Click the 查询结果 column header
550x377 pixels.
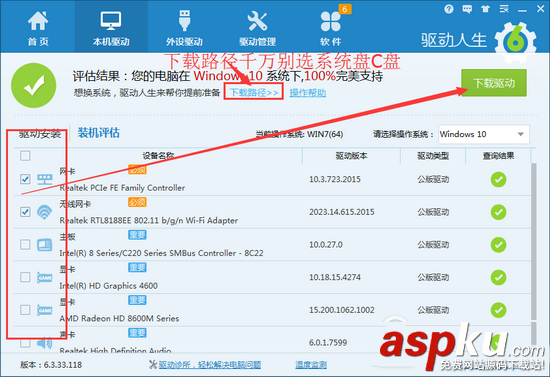point(498,156)
